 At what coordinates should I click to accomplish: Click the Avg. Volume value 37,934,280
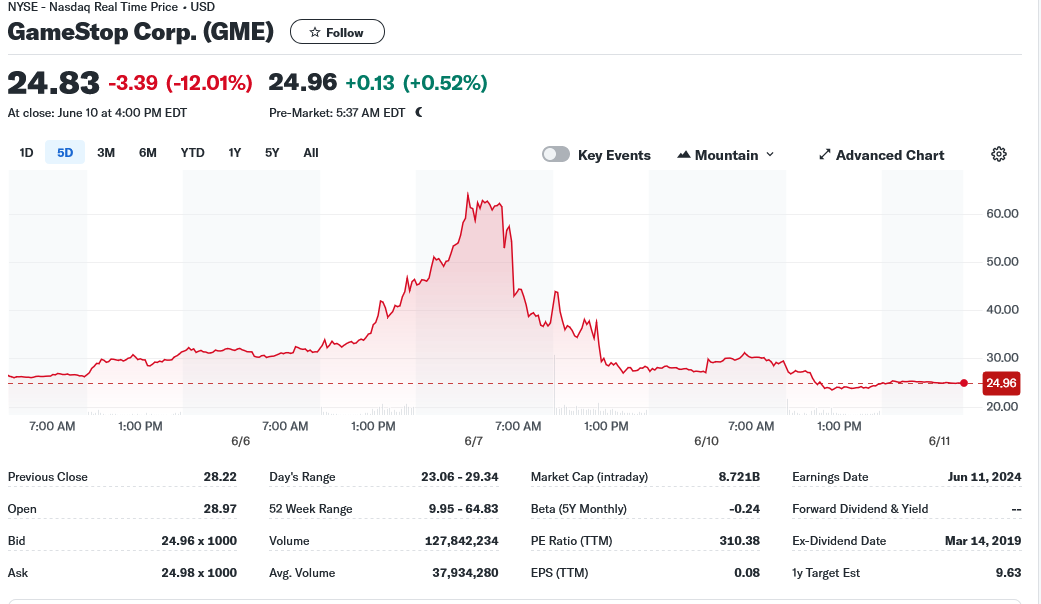coord(465,572)
